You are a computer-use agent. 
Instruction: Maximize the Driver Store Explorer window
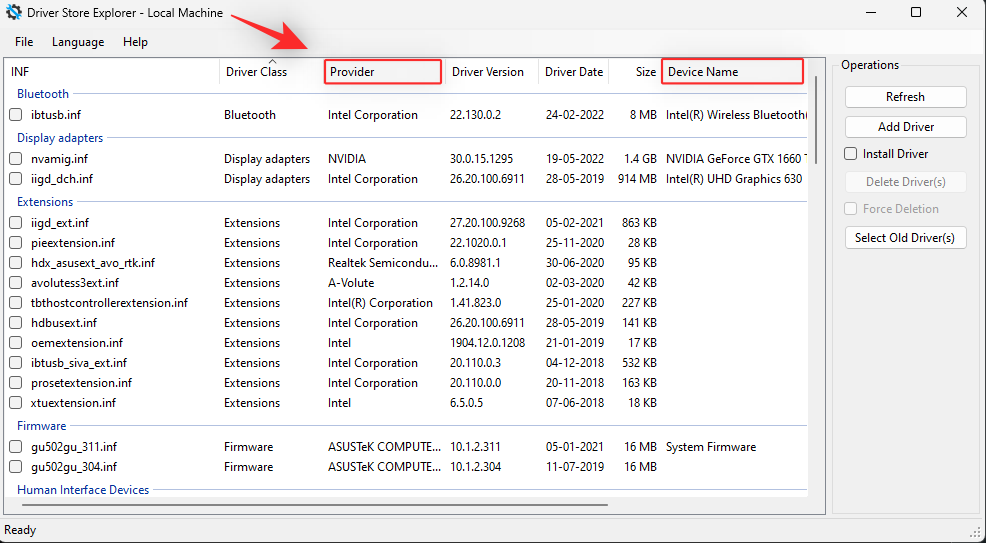(916, 13)
